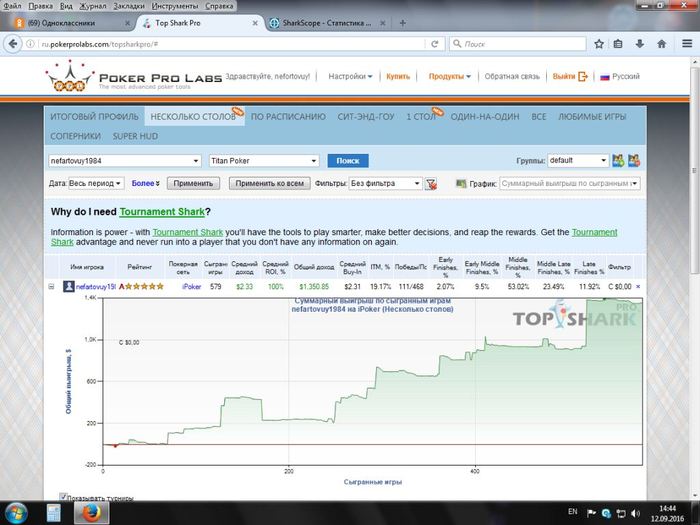Open the Tournament Shark heading link
This screenshot has width=700, height=525.
coord(162,212)
